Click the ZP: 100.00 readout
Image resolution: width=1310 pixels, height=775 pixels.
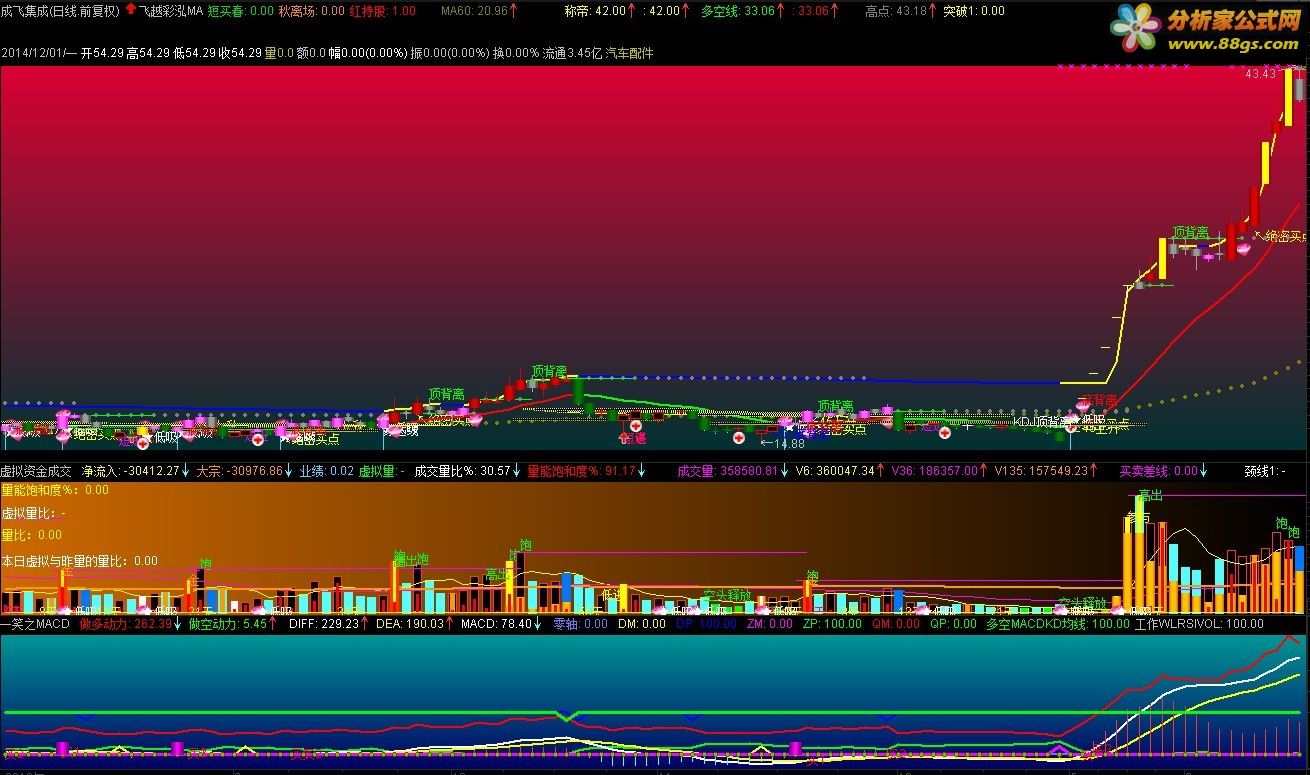[832, 624]
